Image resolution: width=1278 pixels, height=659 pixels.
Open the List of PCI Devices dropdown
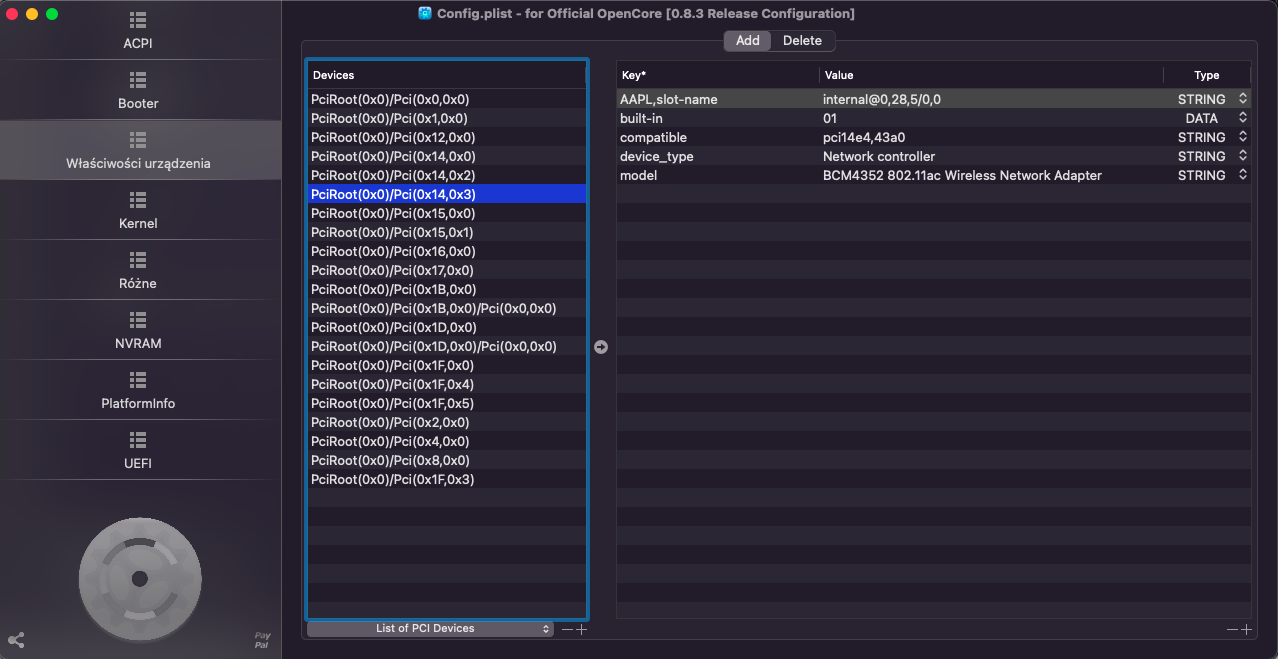[x=430, y=629]
